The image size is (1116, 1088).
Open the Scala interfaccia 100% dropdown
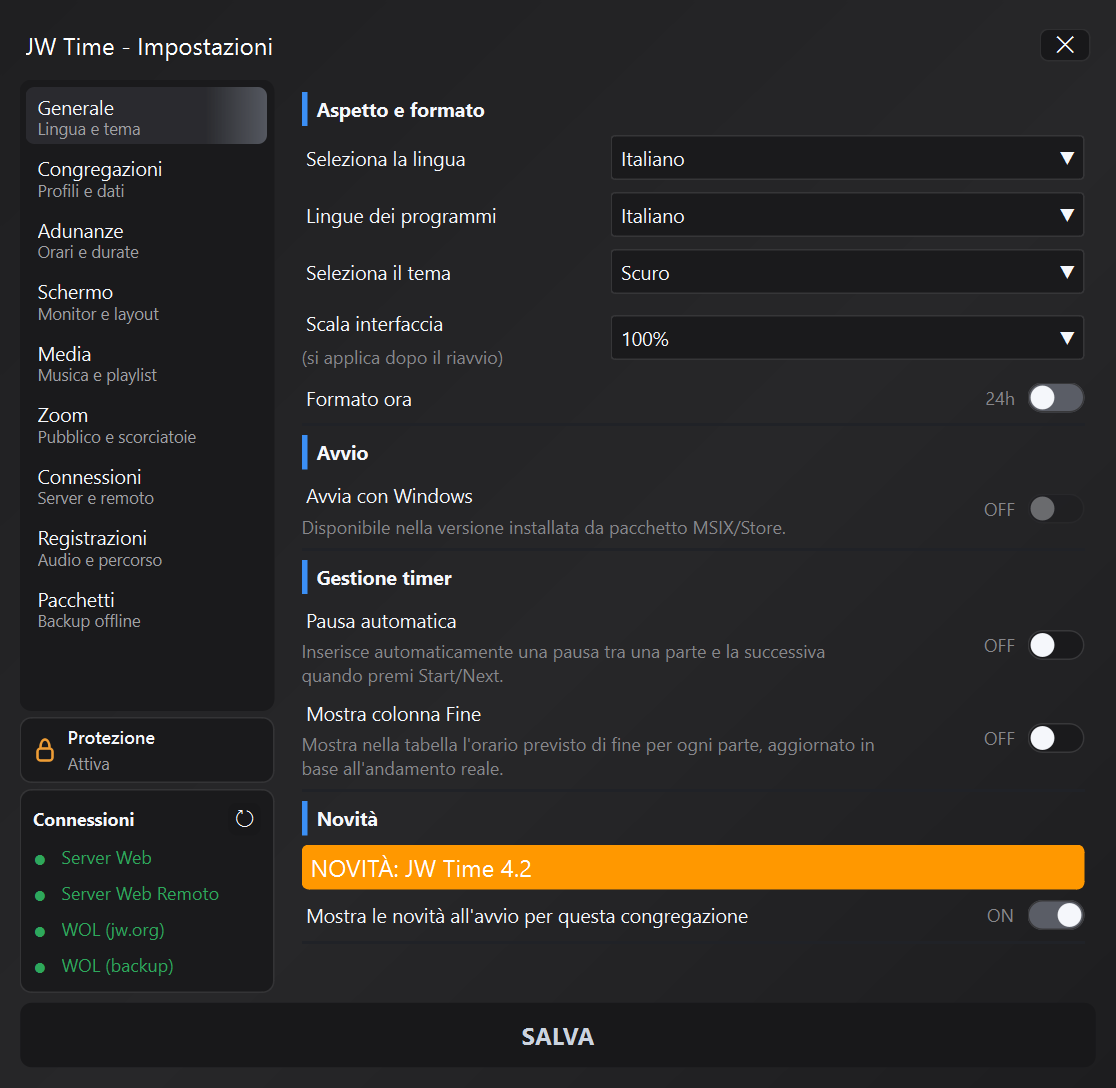(x=847, y=338)
